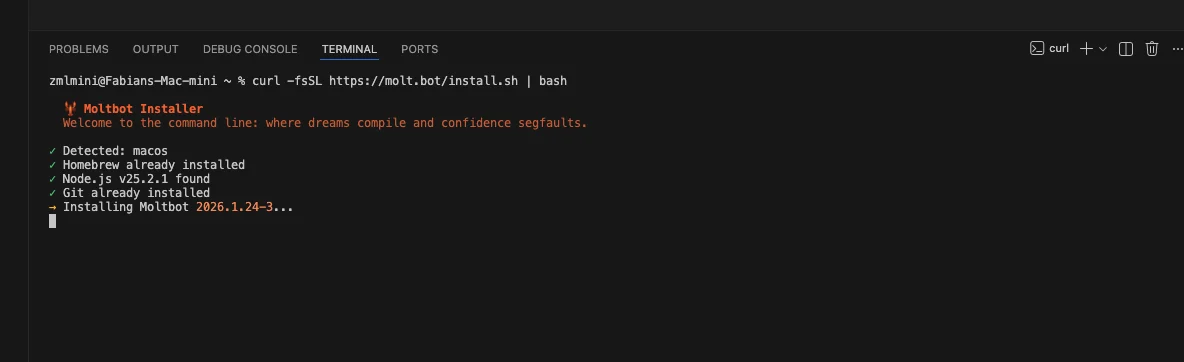Viewport: 1184px width, 362px height.
Task: Click the lobster emoji before Moltbot Installer
Action: tap(70, 109)
